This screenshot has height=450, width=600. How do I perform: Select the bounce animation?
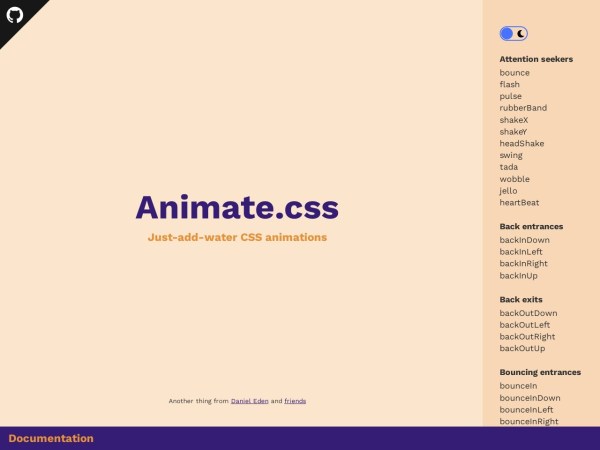tap(514, 73)
